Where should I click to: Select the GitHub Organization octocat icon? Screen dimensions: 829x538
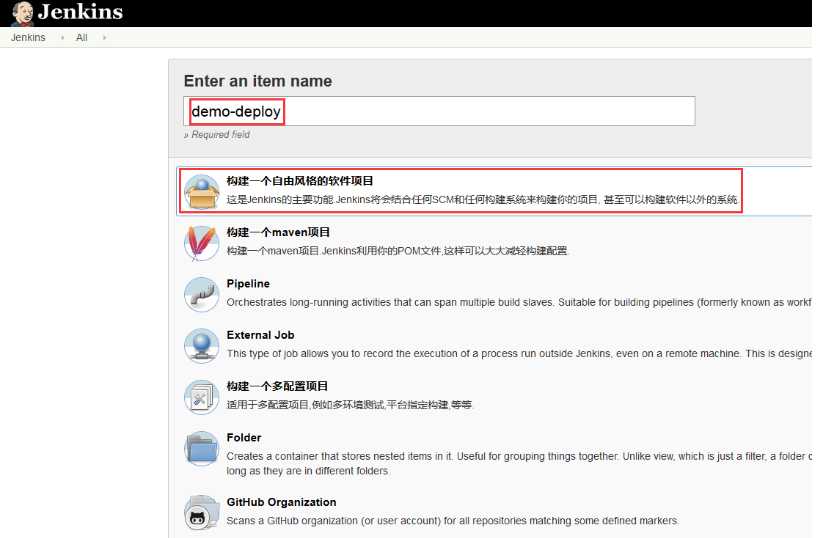[x=201, y=512]
